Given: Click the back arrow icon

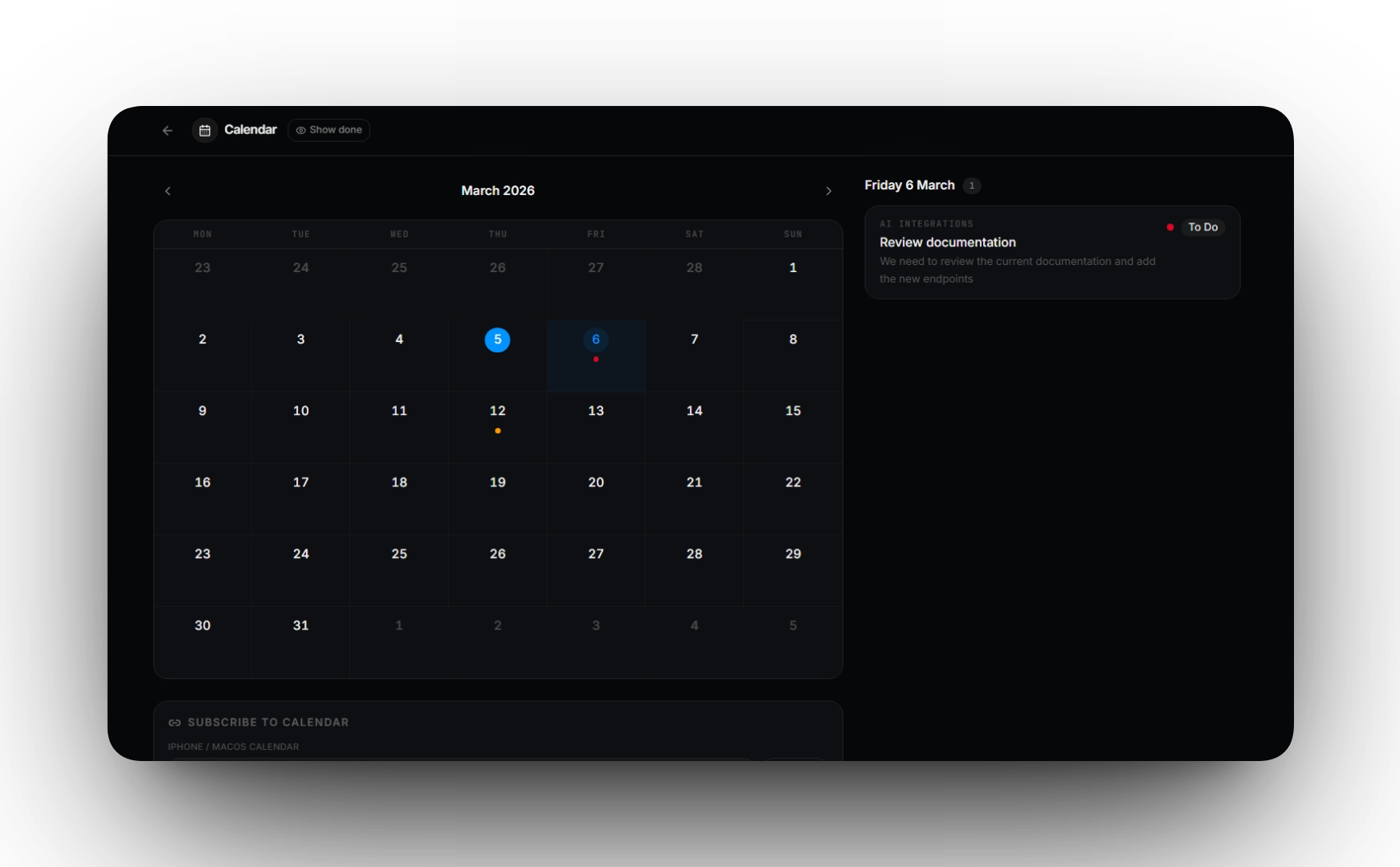Looking at the screenshot, I should [x=167, y=130].
